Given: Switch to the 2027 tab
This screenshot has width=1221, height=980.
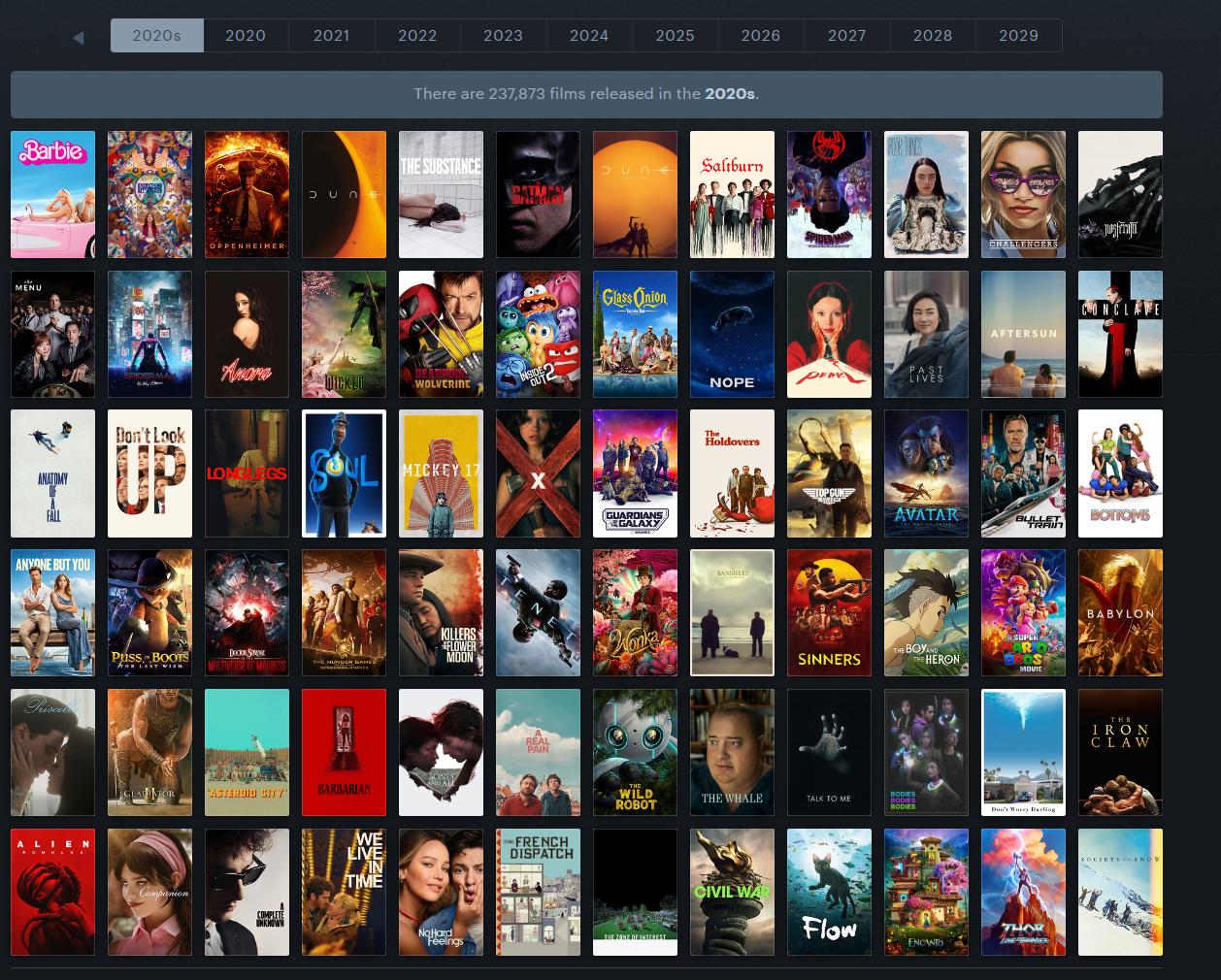Looking at the screenshot, I should tap(846, 35).
